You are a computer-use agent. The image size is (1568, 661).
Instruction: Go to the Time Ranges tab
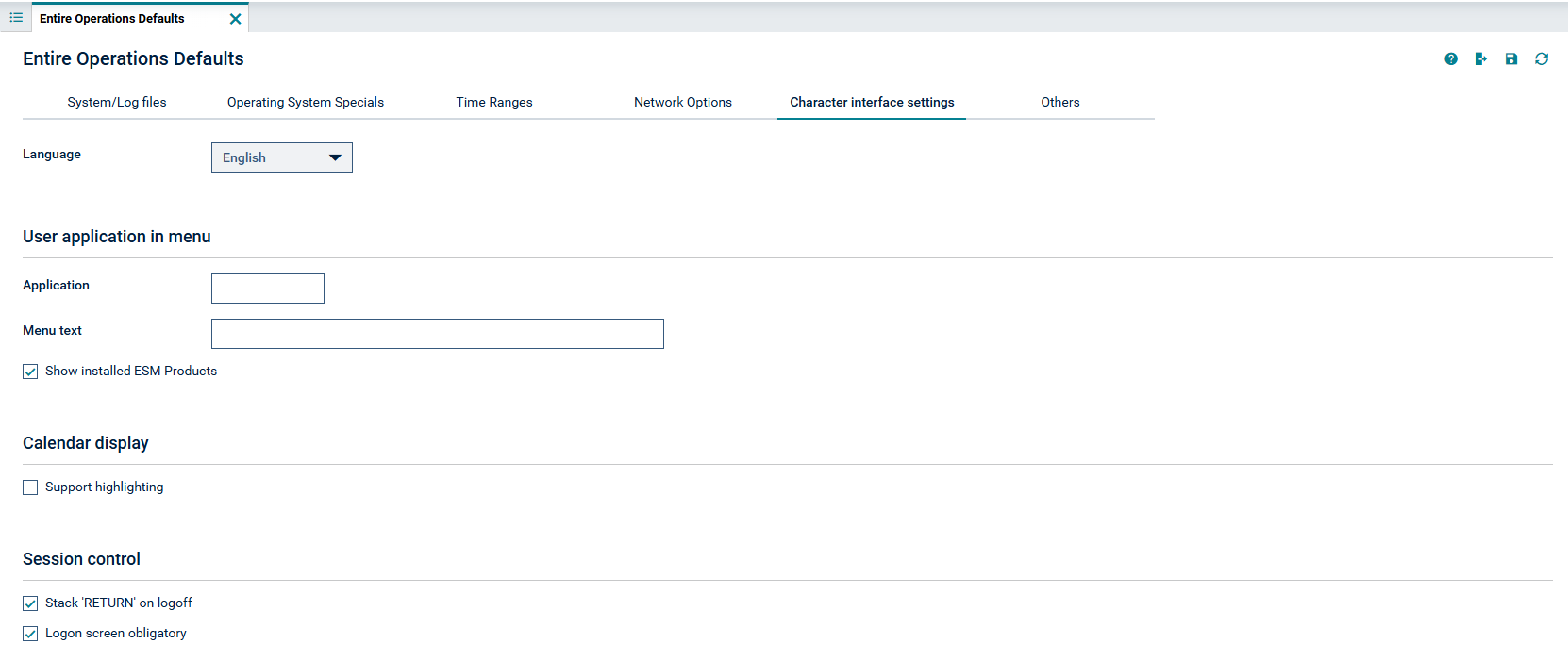pos(494,103)
